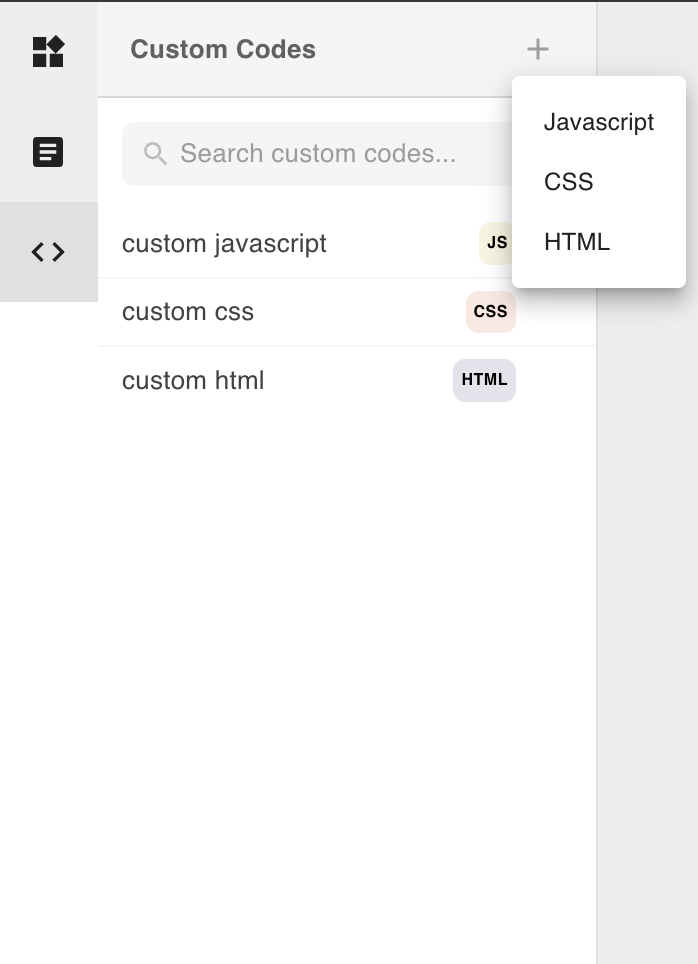Click blank sidebar space below code icon

pyautogui.click(x=48, y=600)
